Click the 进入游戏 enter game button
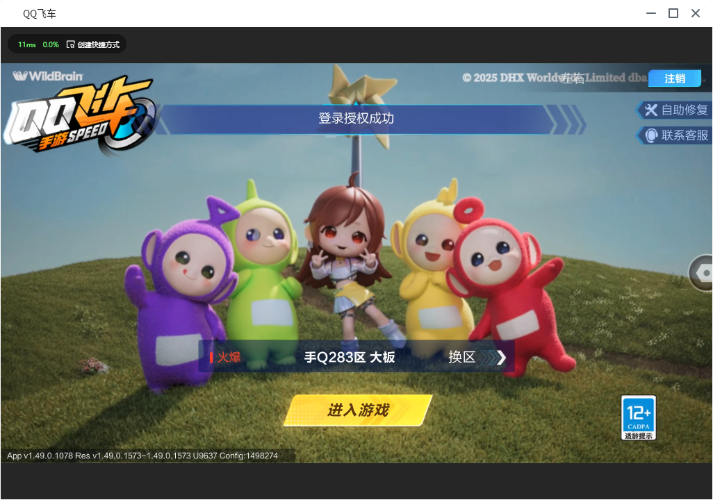This screenshot has width=713, height=500. pos(357,410)
